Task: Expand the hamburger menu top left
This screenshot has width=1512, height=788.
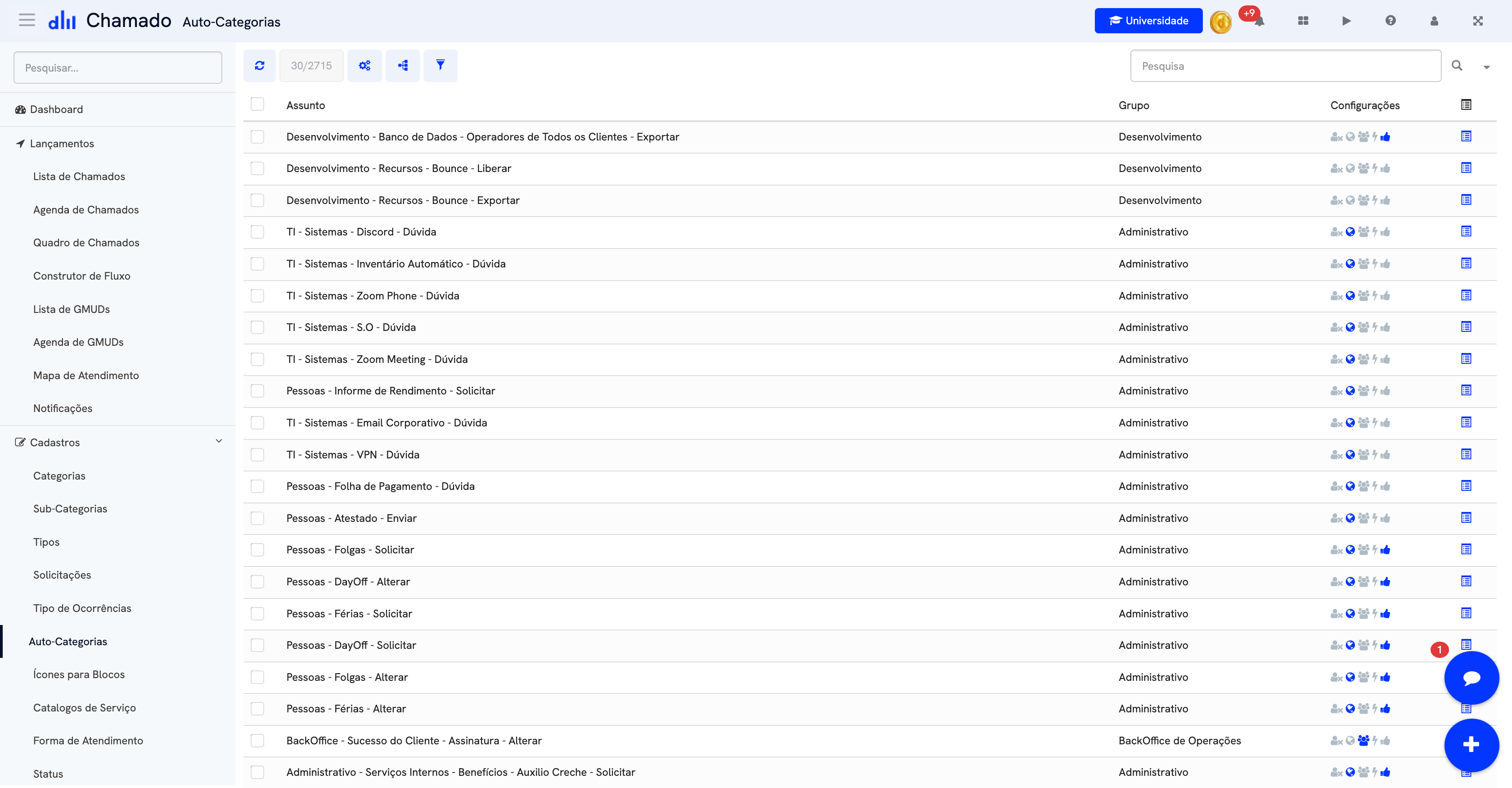Action: 27,19
